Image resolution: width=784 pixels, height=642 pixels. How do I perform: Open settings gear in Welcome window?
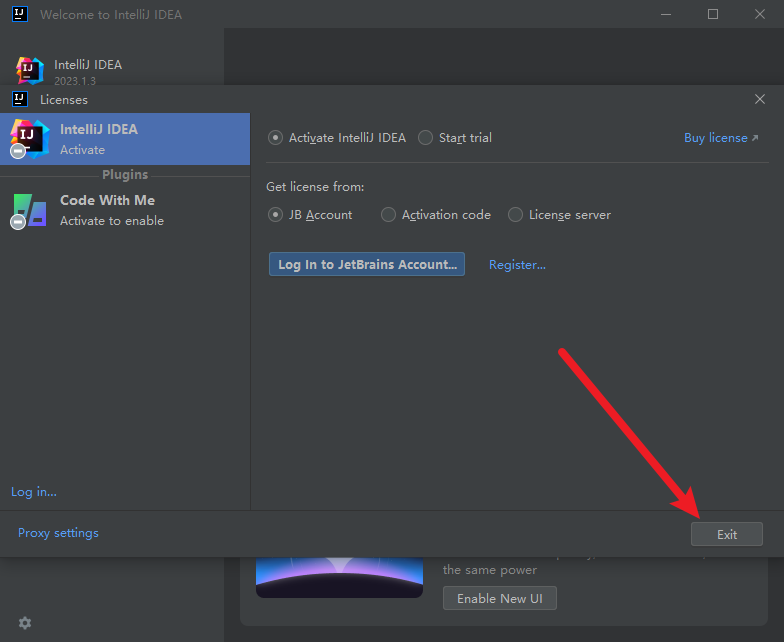coord(24,622)
